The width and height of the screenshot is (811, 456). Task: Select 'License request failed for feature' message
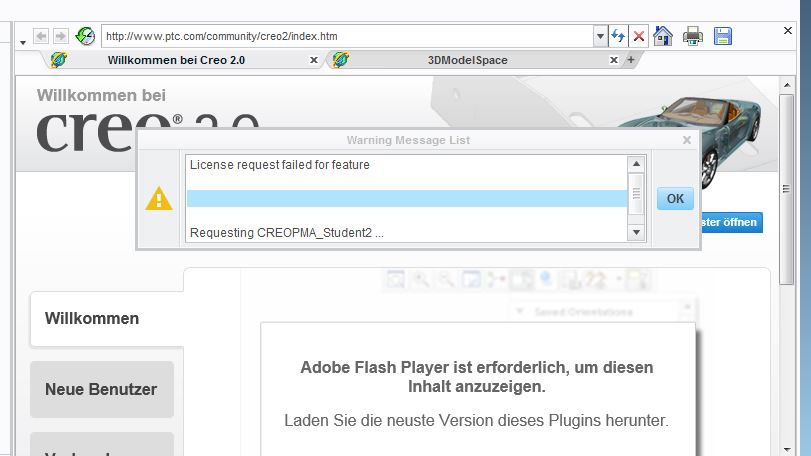tap(279, 165)
